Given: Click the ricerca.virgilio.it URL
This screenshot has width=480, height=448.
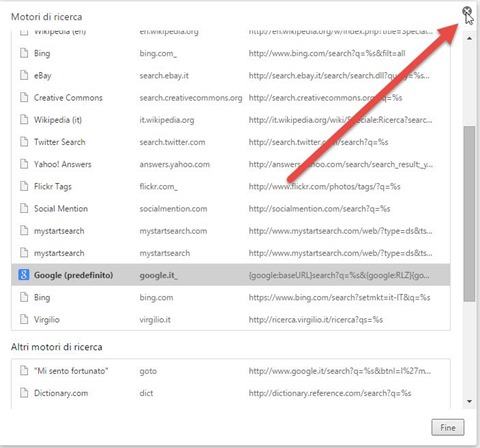Looking at the screenshot, I should coord(316,320).
